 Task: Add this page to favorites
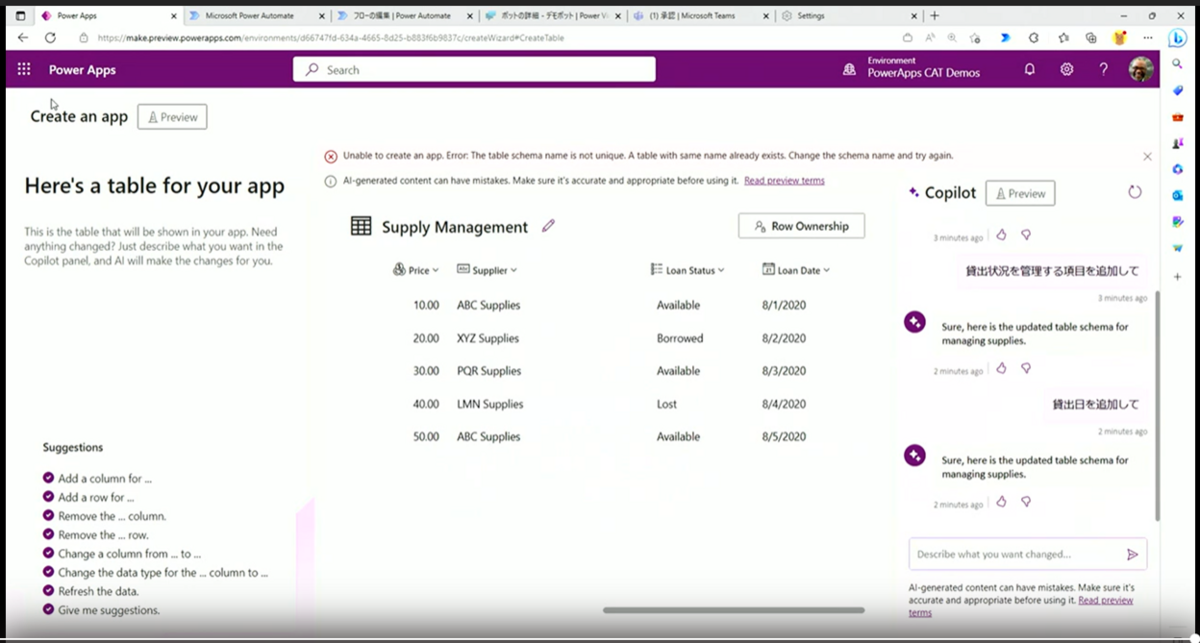976,37
